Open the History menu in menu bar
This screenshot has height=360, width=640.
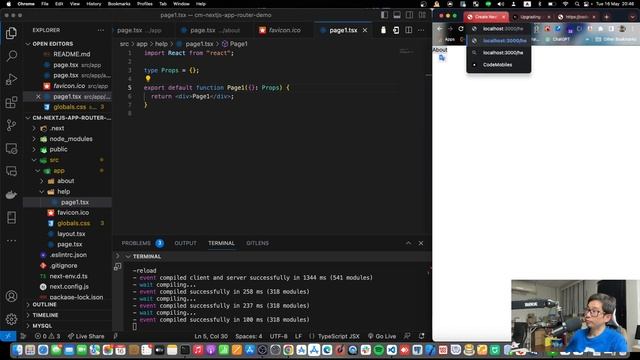tap(93, 4)
